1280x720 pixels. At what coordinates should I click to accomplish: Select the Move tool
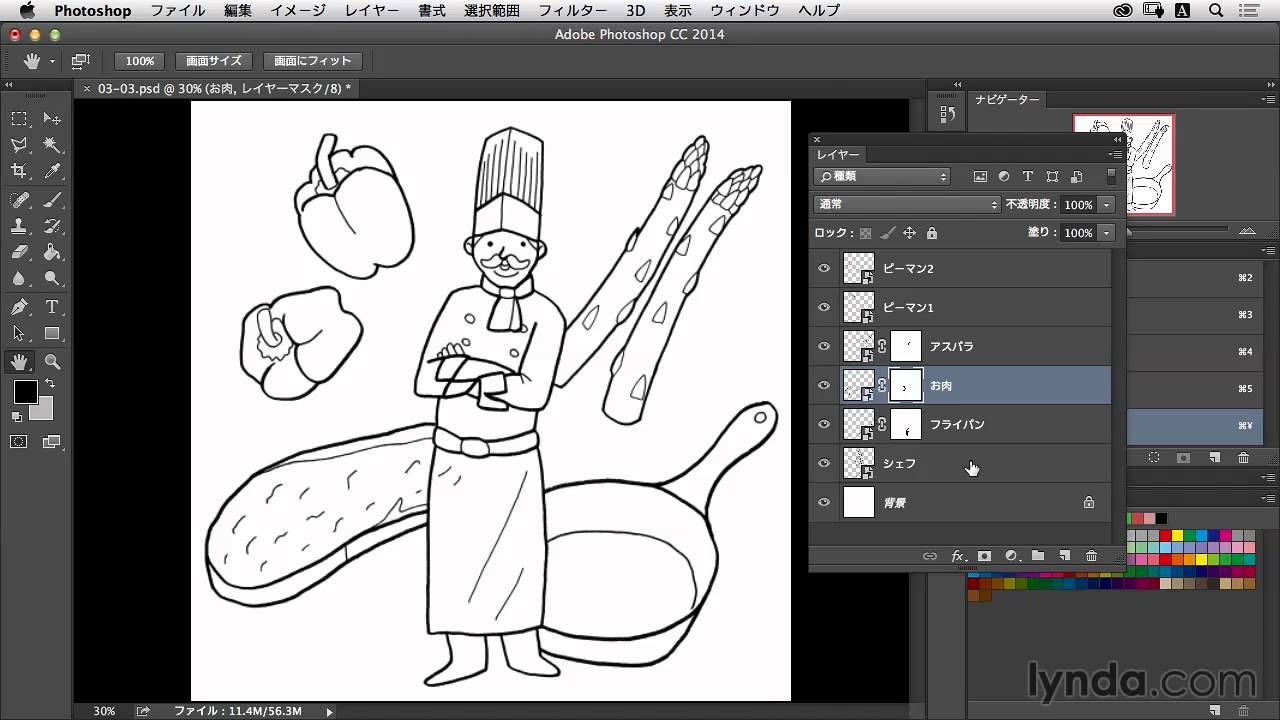pos(53,119)
